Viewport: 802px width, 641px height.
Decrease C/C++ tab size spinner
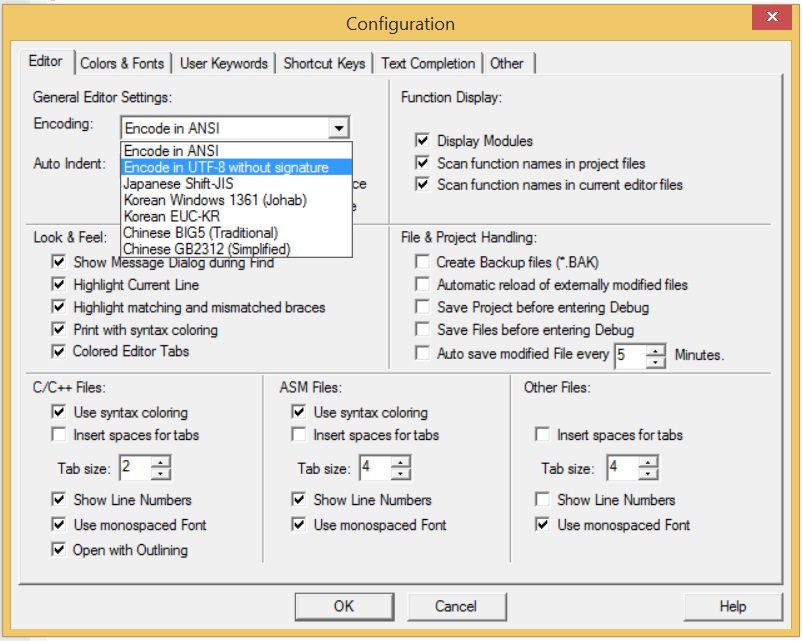click(x=160, y=474)
